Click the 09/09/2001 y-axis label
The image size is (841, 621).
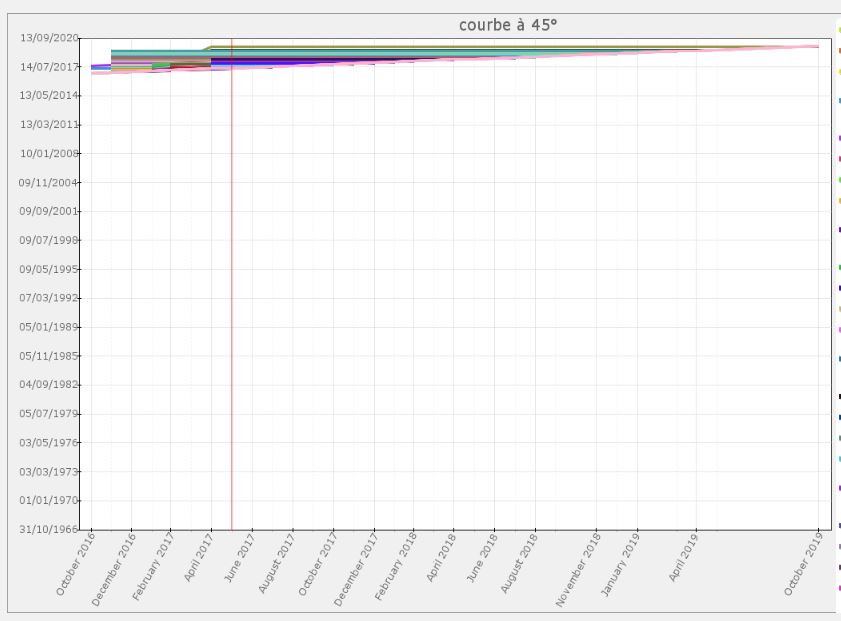(49, 212)
